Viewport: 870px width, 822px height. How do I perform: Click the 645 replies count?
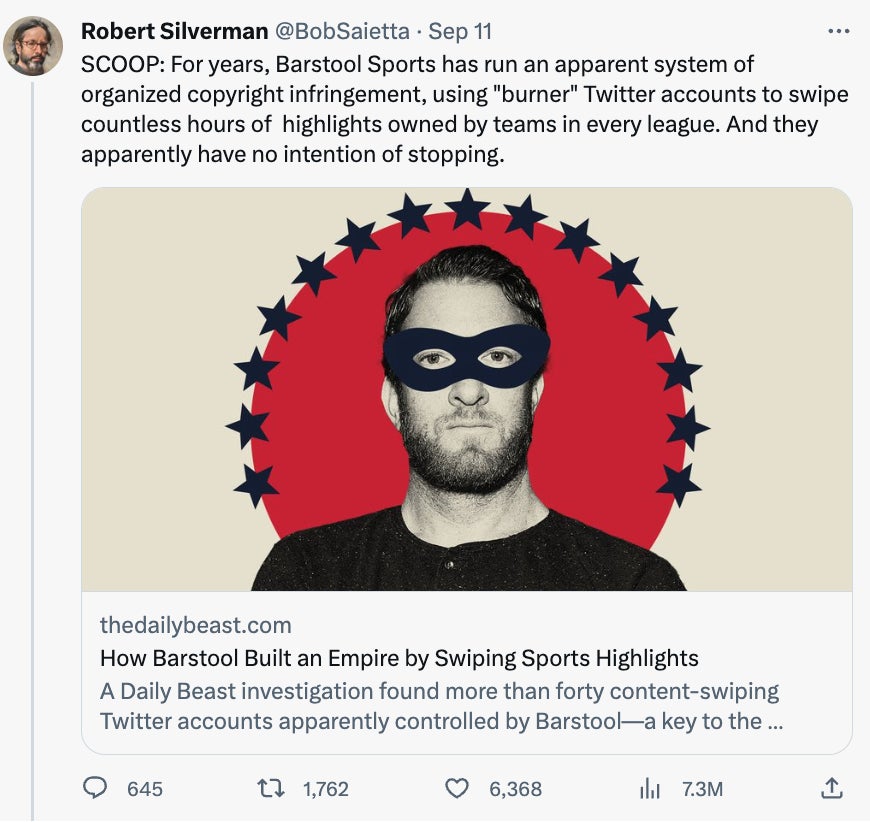click(x=145, y=789)
